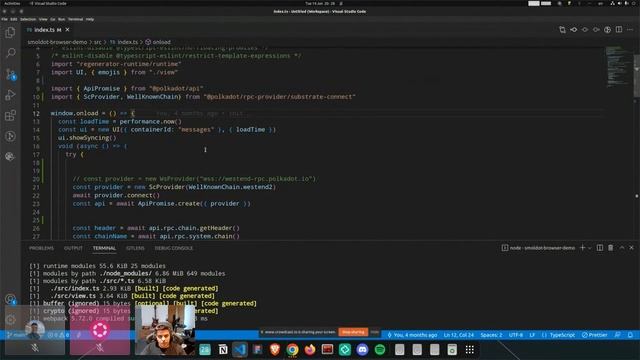
Task: Kill terminal with trash icon
Action: 611,248
